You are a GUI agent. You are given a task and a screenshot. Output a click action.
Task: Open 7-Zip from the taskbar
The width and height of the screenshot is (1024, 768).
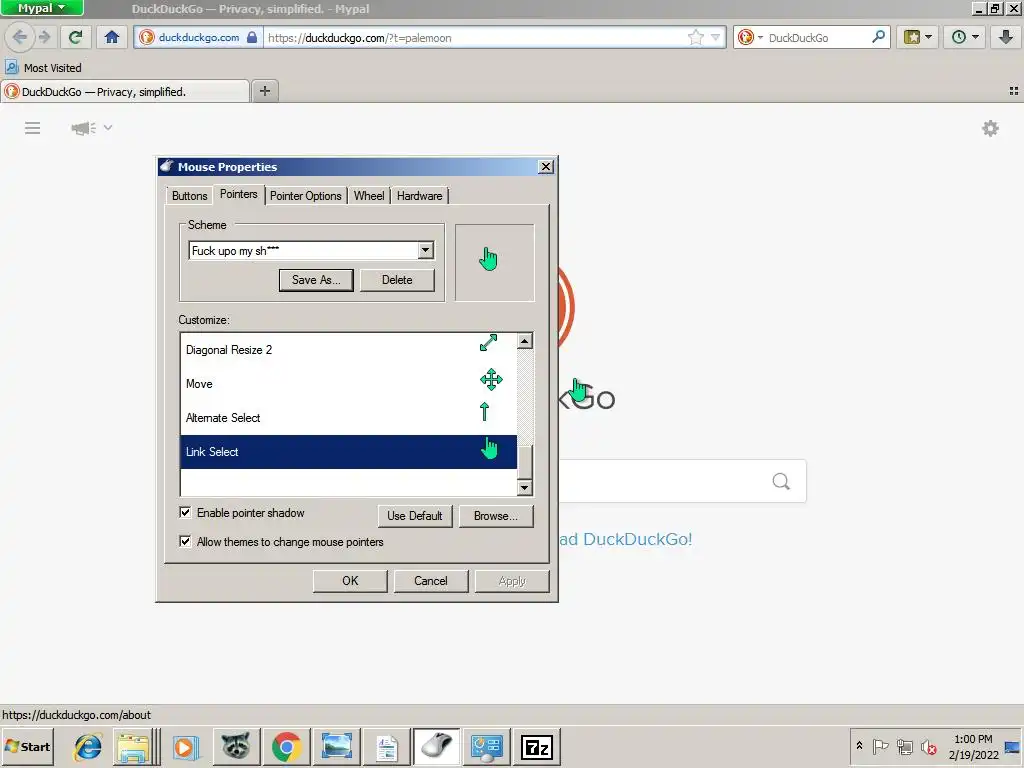point(537,746)
